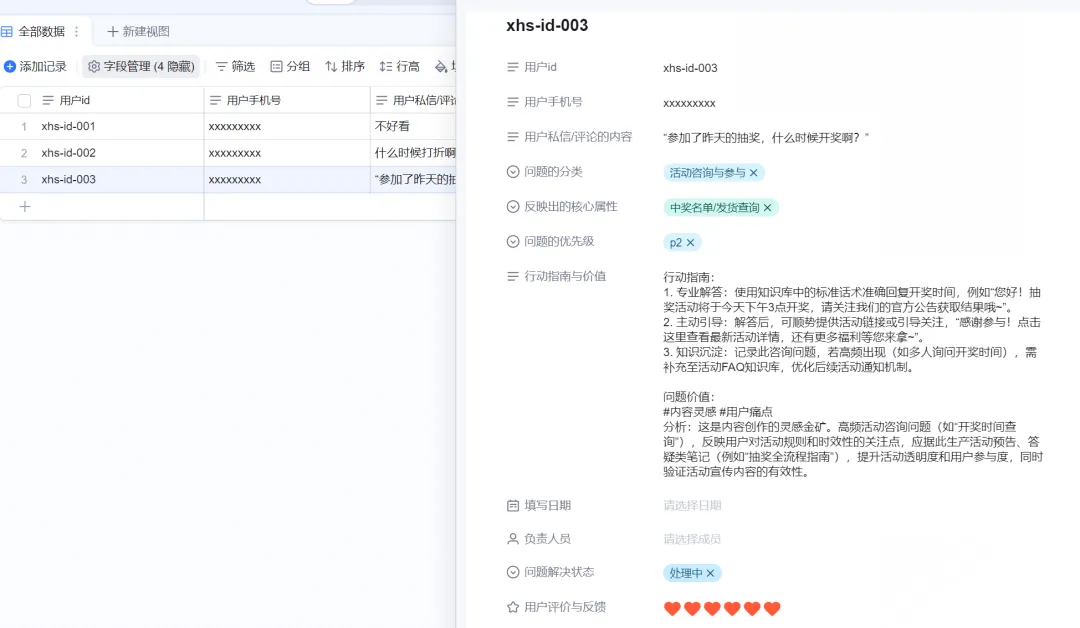The height and width of the screenshot is (628, 1080).
Task: Click the blue plus 添加记录 icon
Action: coord(10,67)
